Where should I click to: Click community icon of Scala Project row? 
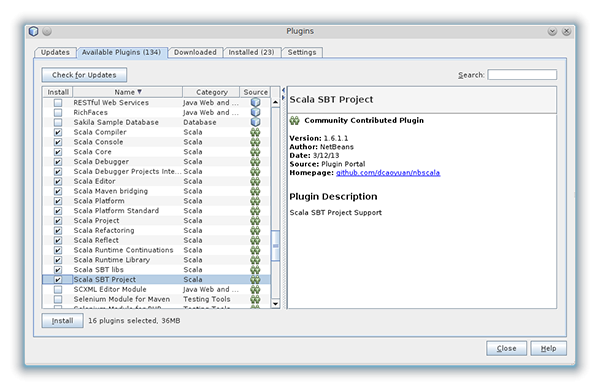click(255, 220)
